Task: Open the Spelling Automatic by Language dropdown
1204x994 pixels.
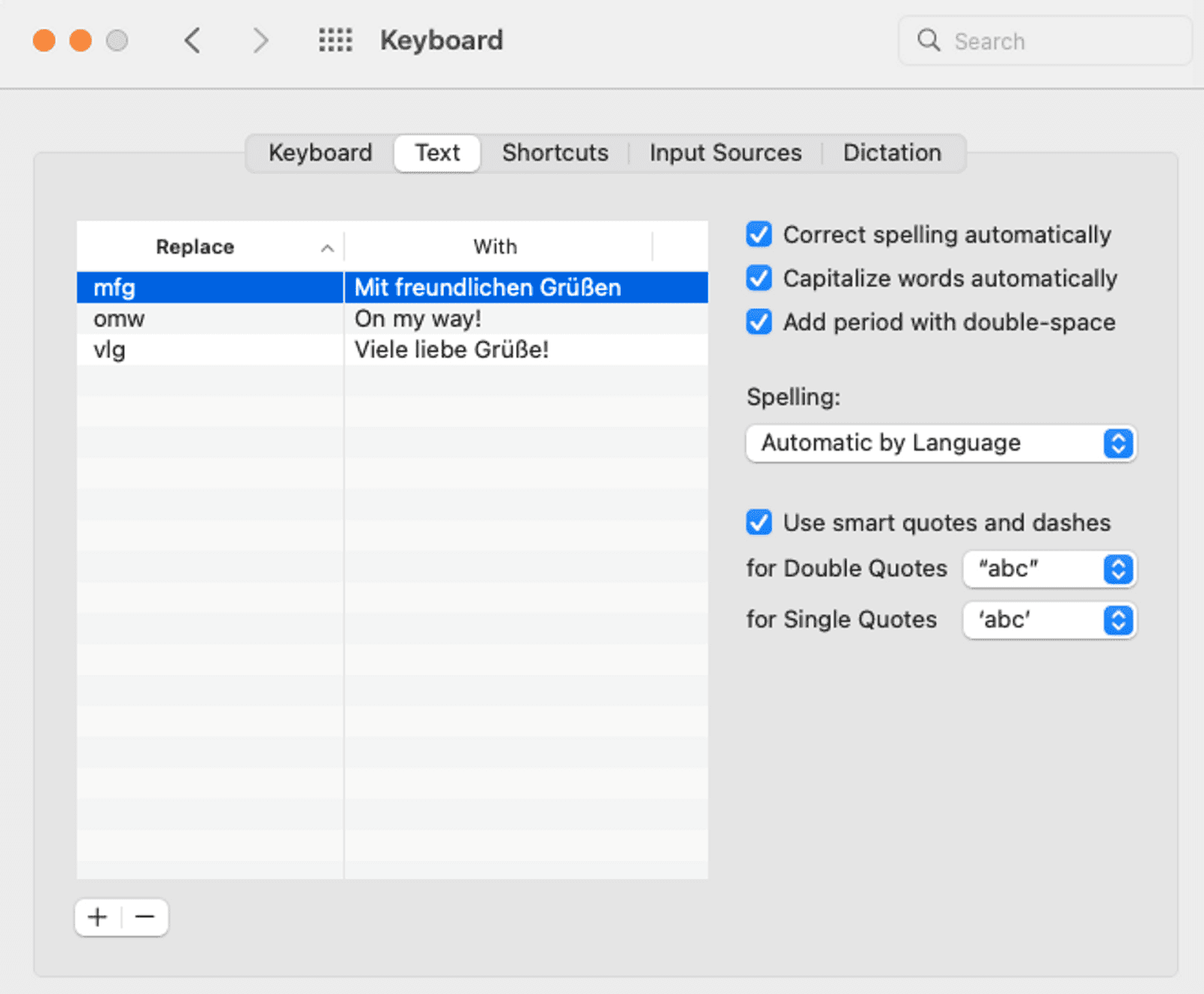Action: tap(941, 443)
